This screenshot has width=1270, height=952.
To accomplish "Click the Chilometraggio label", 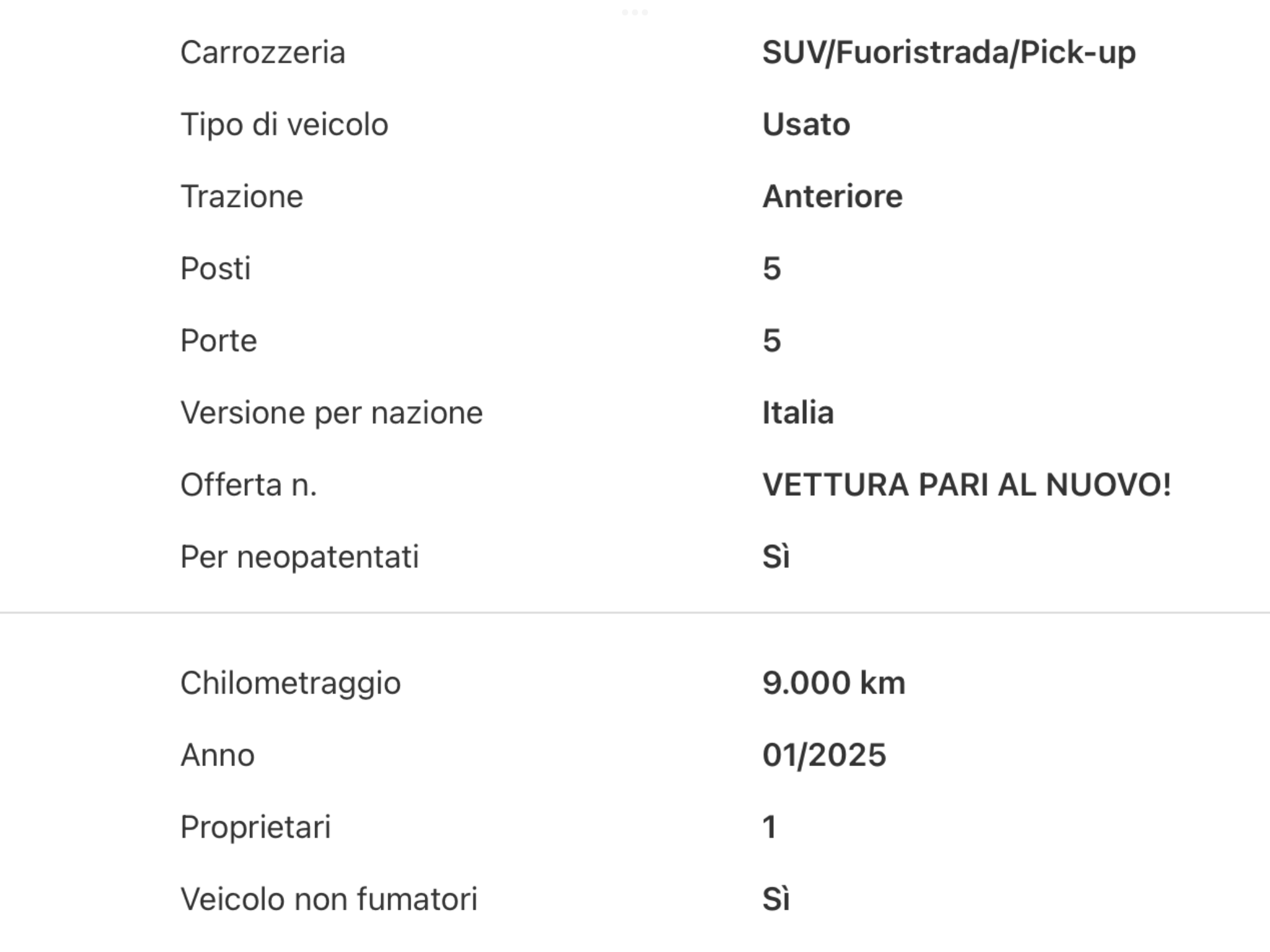I will (x=290, y=683).
